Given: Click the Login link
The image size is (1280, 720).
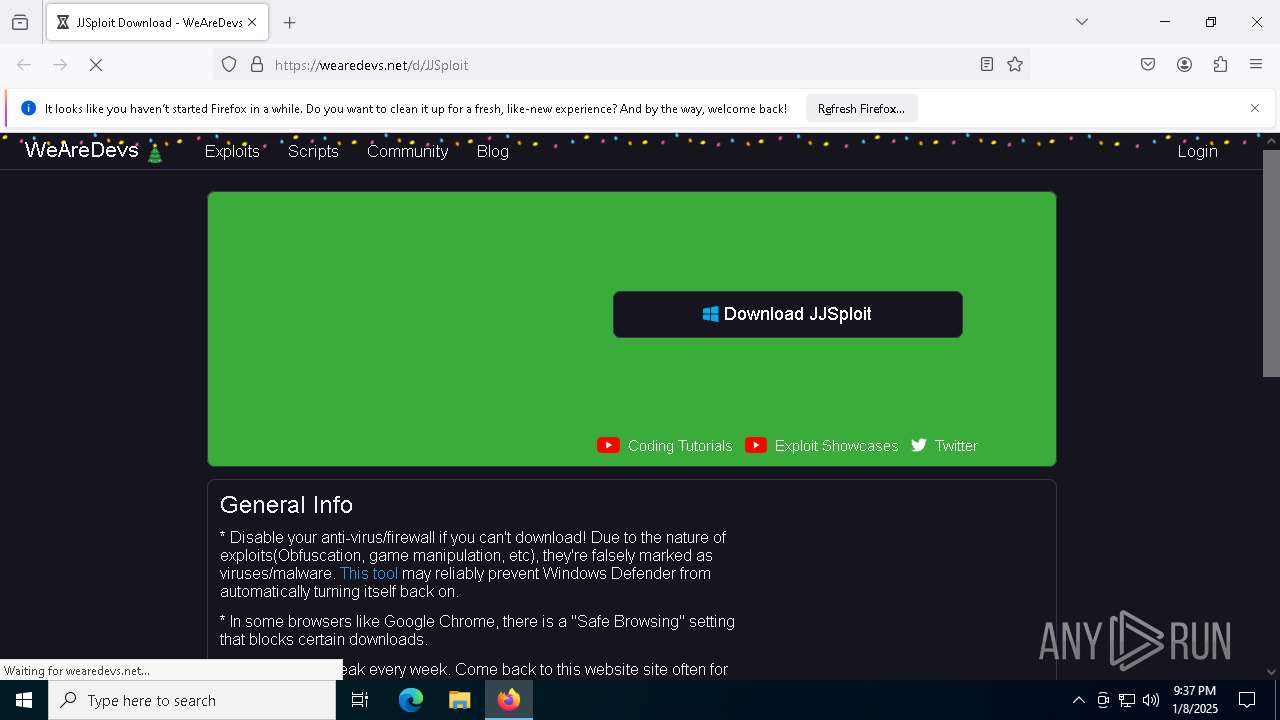Looking at the screenshot, I should pos(1197,151).
